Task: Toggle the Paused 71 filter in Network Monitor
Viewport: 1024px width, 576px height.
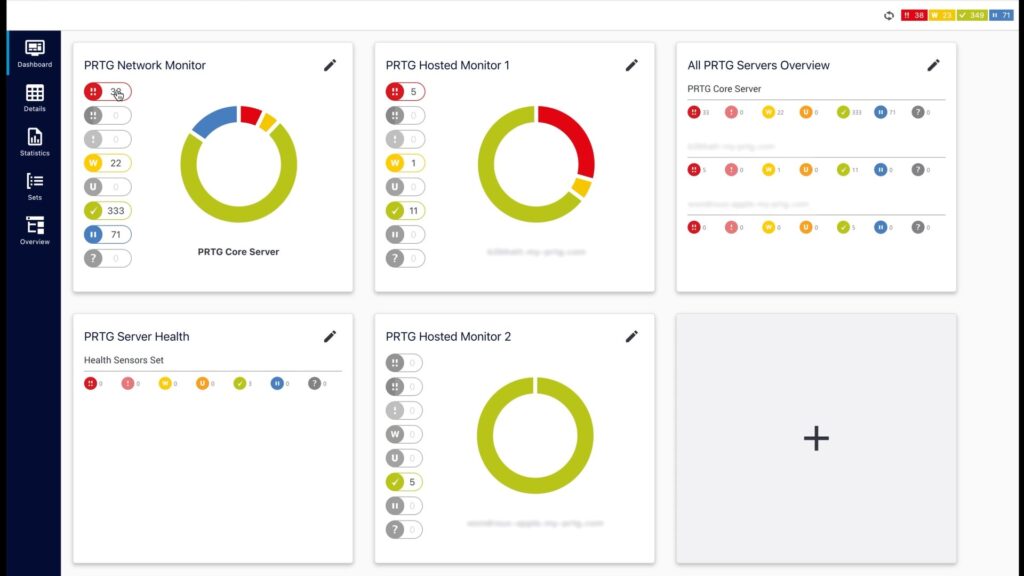Action: pos(107,234)
